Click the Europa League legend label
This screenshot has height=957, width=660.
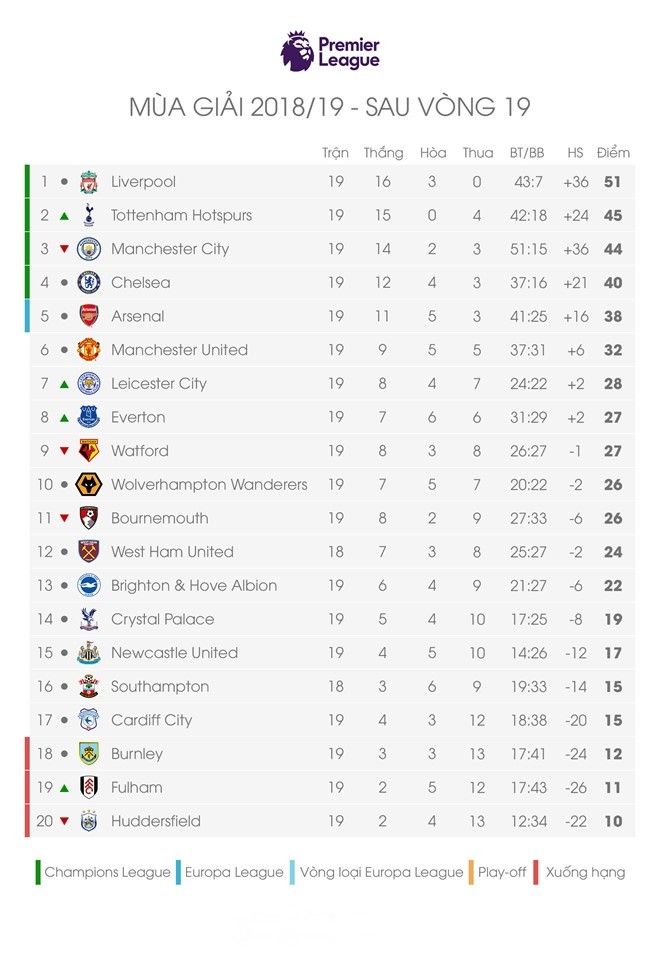234,872
